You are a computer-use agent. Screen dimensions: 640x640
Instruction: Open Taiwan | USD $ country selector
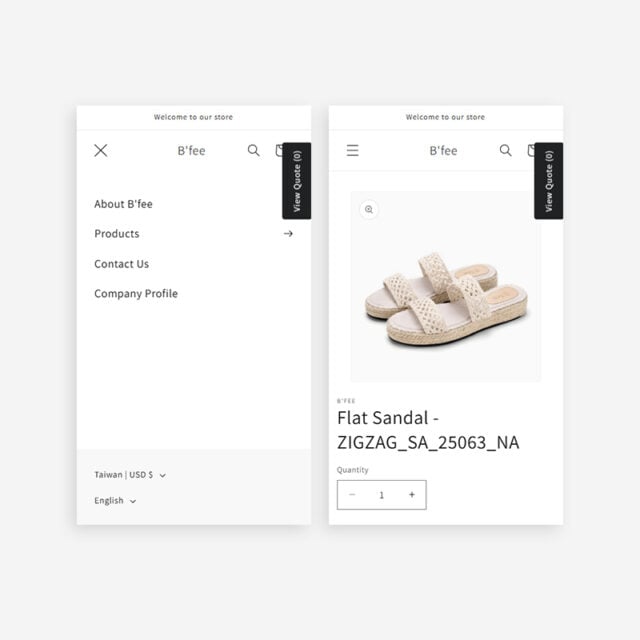pos(130,475)
